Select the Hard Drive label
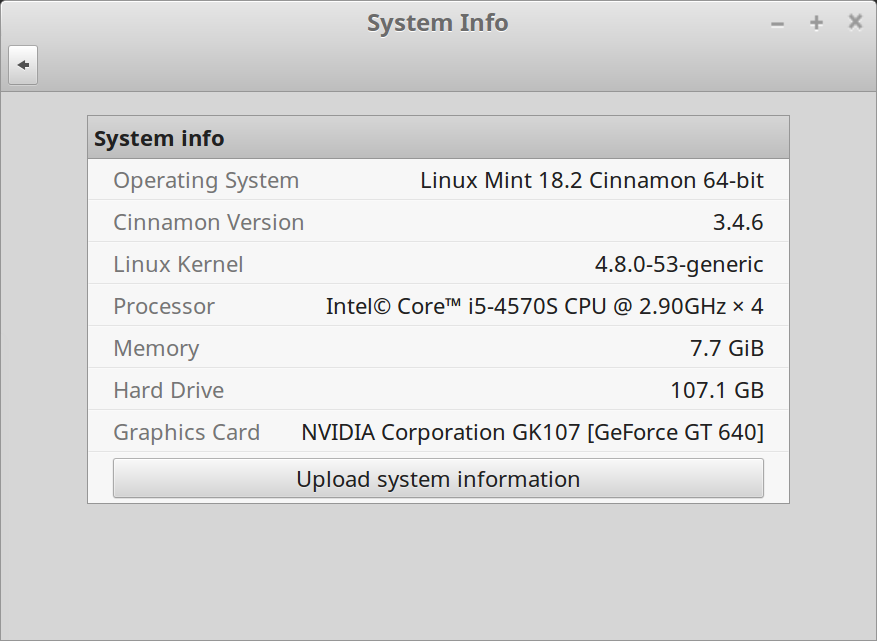 (x=168, y=391)
